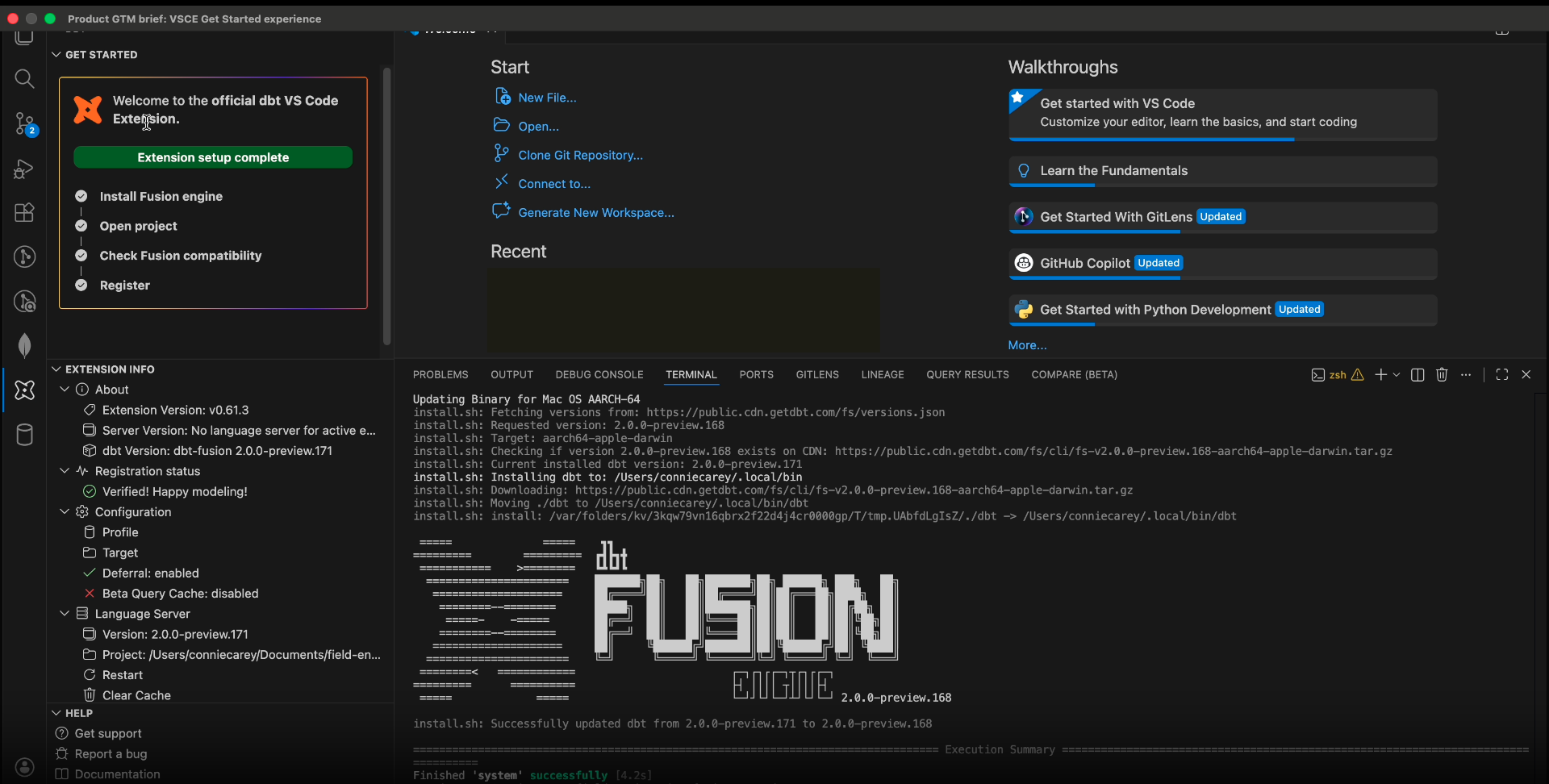Click 'Verified! Happy modeling!' status row

220,491
